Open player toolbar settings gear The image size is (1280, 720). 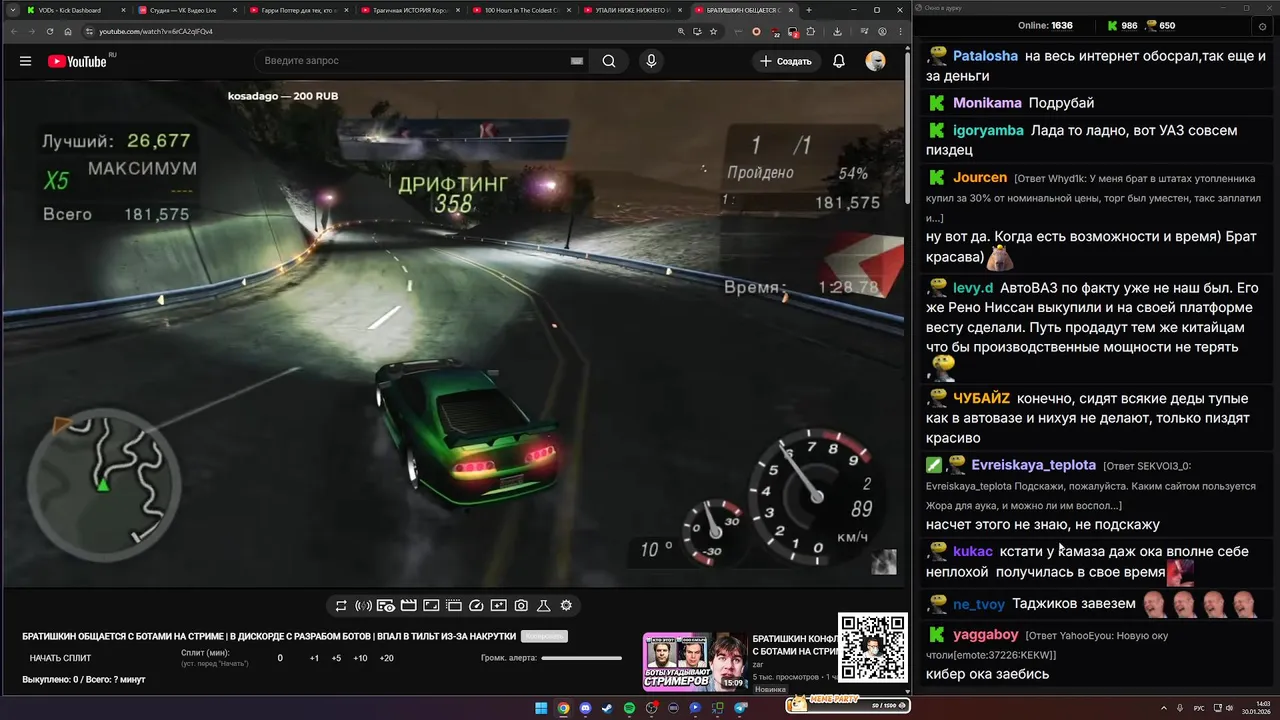pyautogui.click(x=566, y=605)
